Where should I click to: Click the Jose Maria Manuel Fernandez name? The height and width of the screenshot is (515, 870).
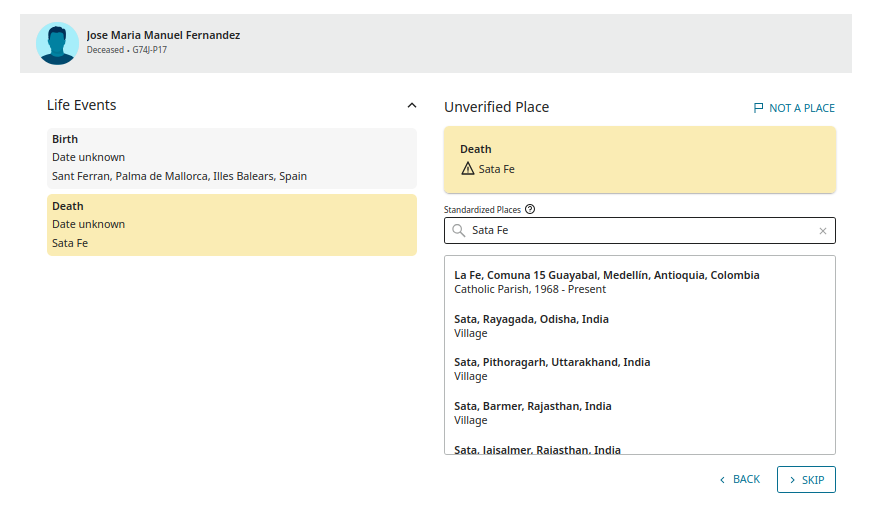coord(163,35)
